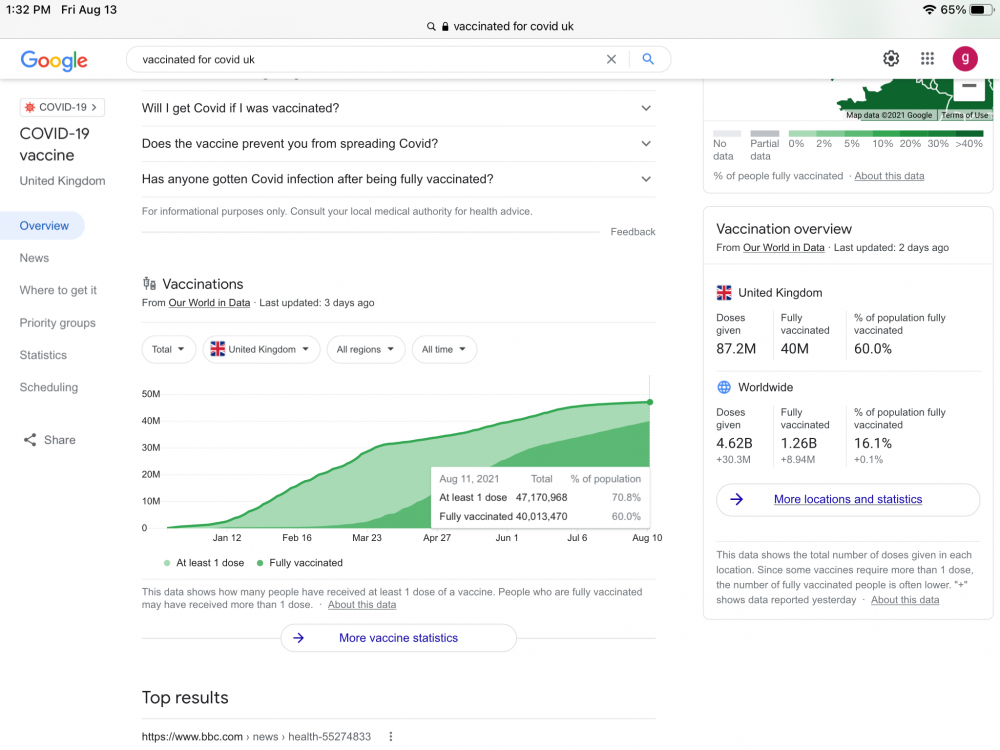Screen dimensions: 1000x750
Task: Click More locations and statistics link
Action: click(848, 499)
